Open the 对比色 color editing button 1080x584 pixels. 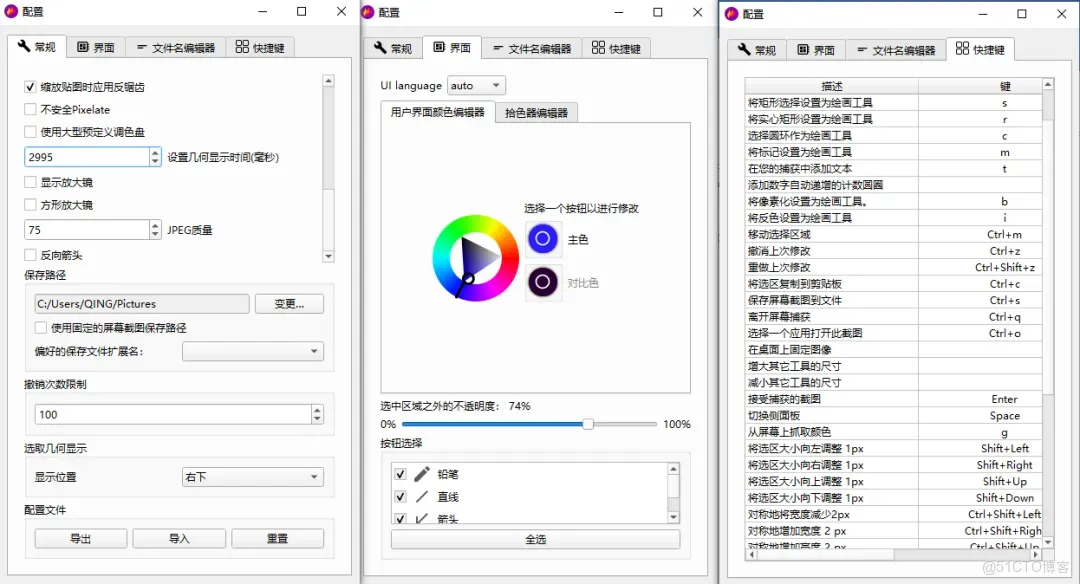click(x=542, y=282)
